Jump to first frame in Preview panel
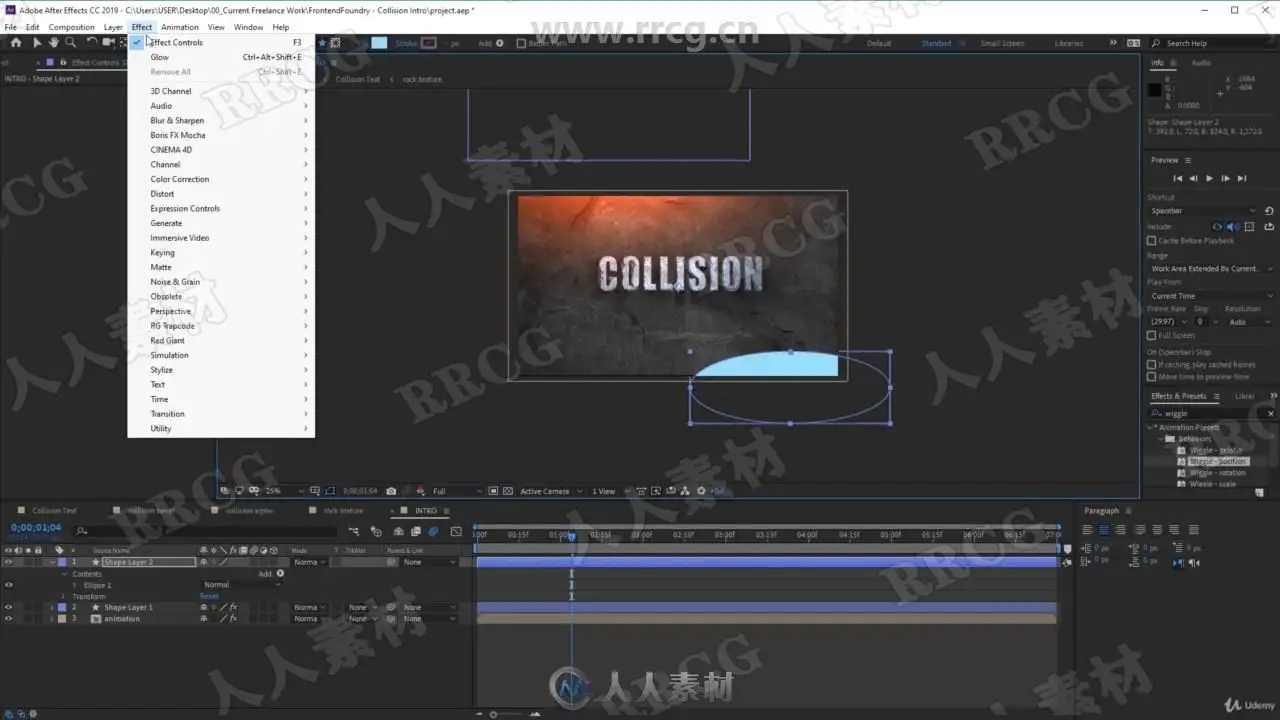Image resolution: width=1280 pixels, height=720 pixels. (x=1177, y=178)
